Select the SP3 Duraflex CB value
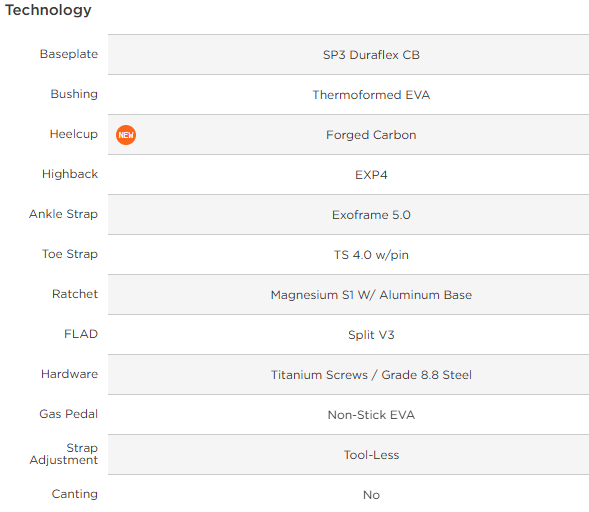 [x=371, y=55]
